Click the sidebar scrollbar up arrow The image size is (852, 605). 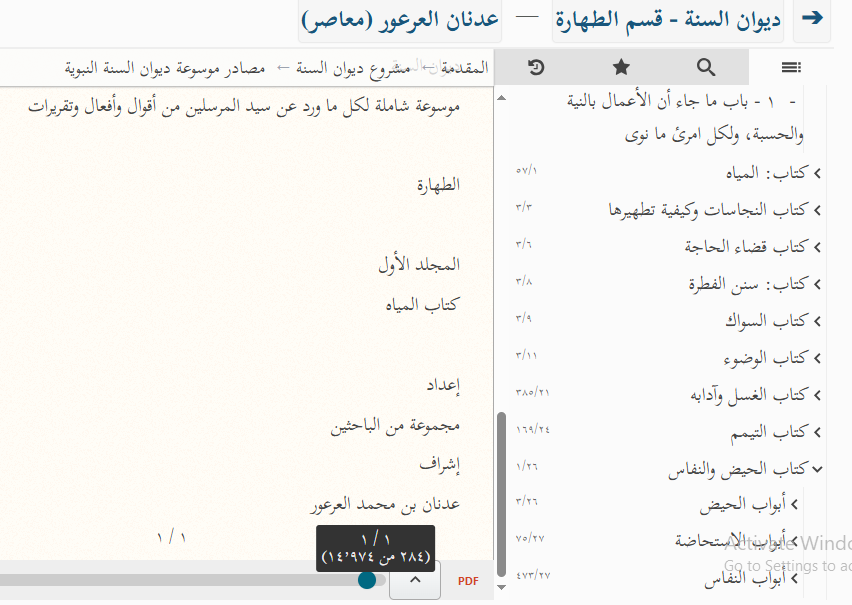[502, 98]
